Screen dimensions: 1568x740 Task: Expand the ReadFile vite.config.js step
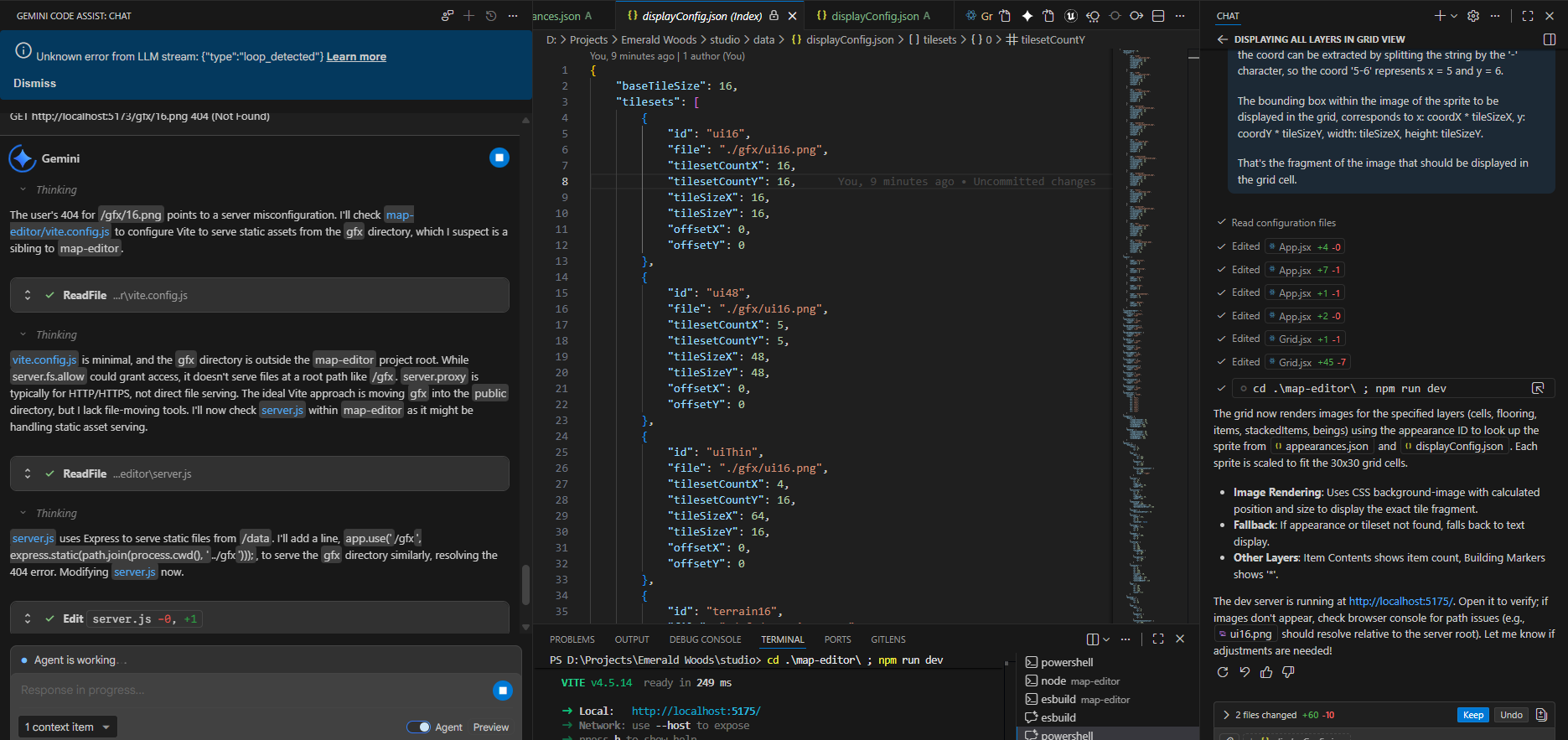(28, 295)
